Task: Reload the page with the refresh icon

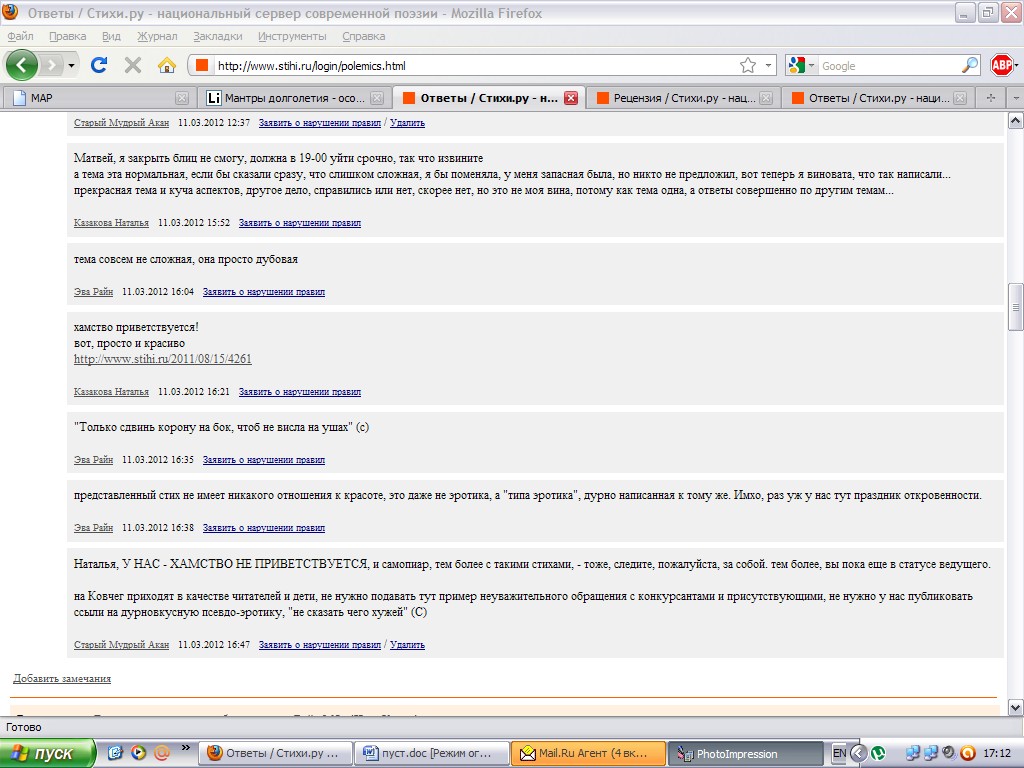Action: (99, 65)
